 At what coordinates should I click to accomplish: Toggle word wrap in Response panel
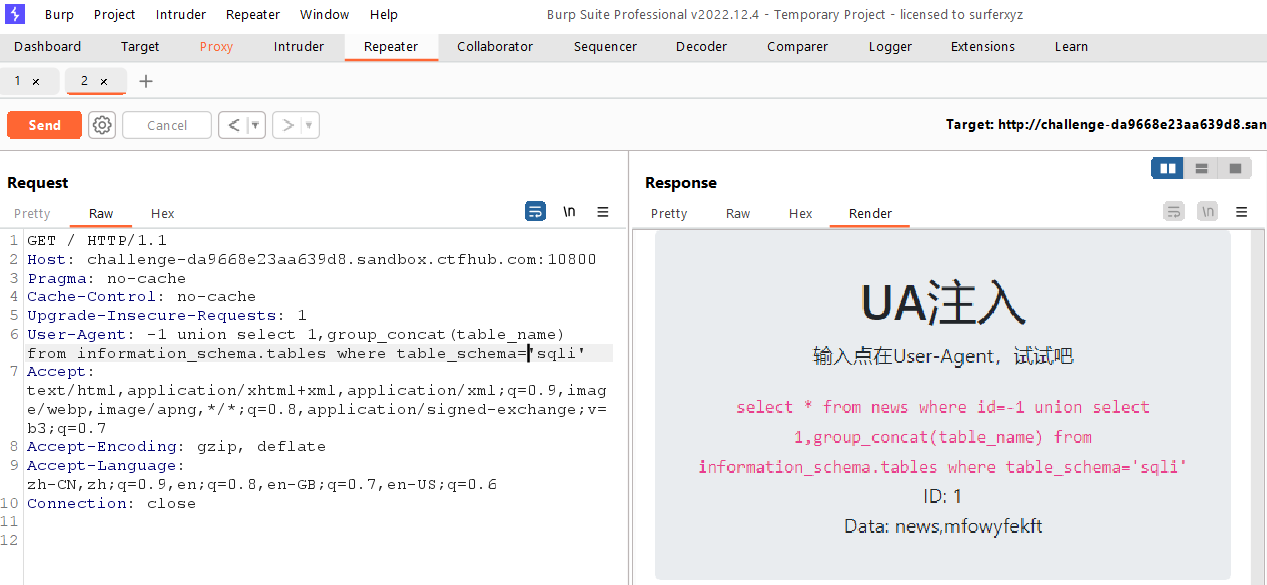[1174, 212]
